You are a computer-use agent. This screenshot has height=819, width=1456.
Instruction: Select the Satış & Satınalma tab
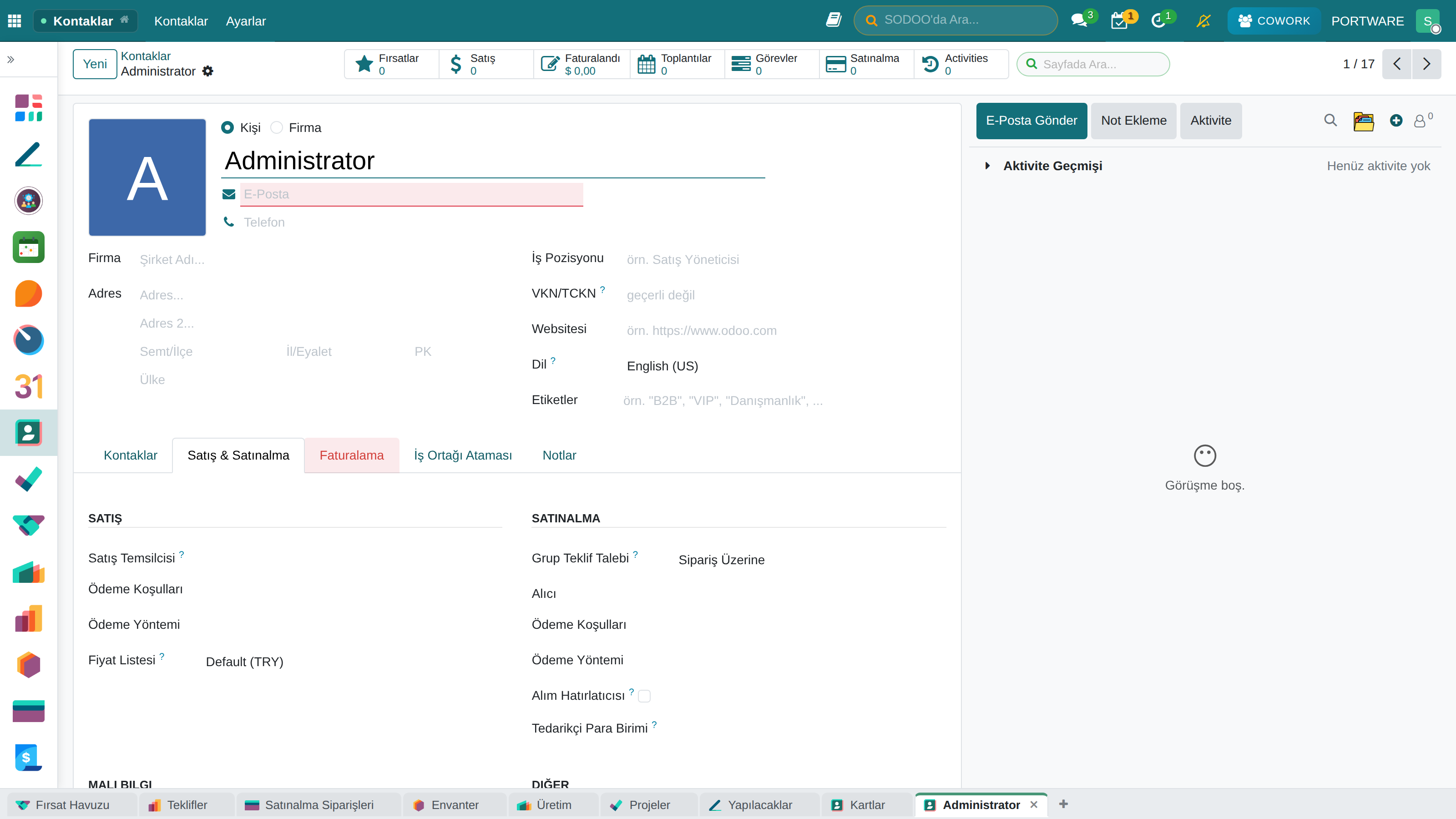click(238, 455)
